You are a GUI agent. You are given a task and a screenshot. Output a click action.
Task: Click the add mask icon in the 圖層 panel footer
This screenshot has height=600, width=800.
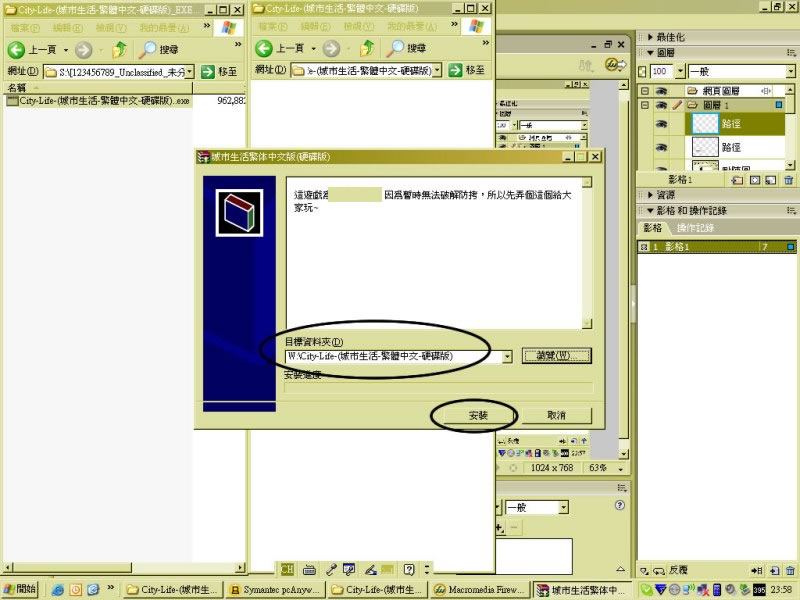point(755,180)
